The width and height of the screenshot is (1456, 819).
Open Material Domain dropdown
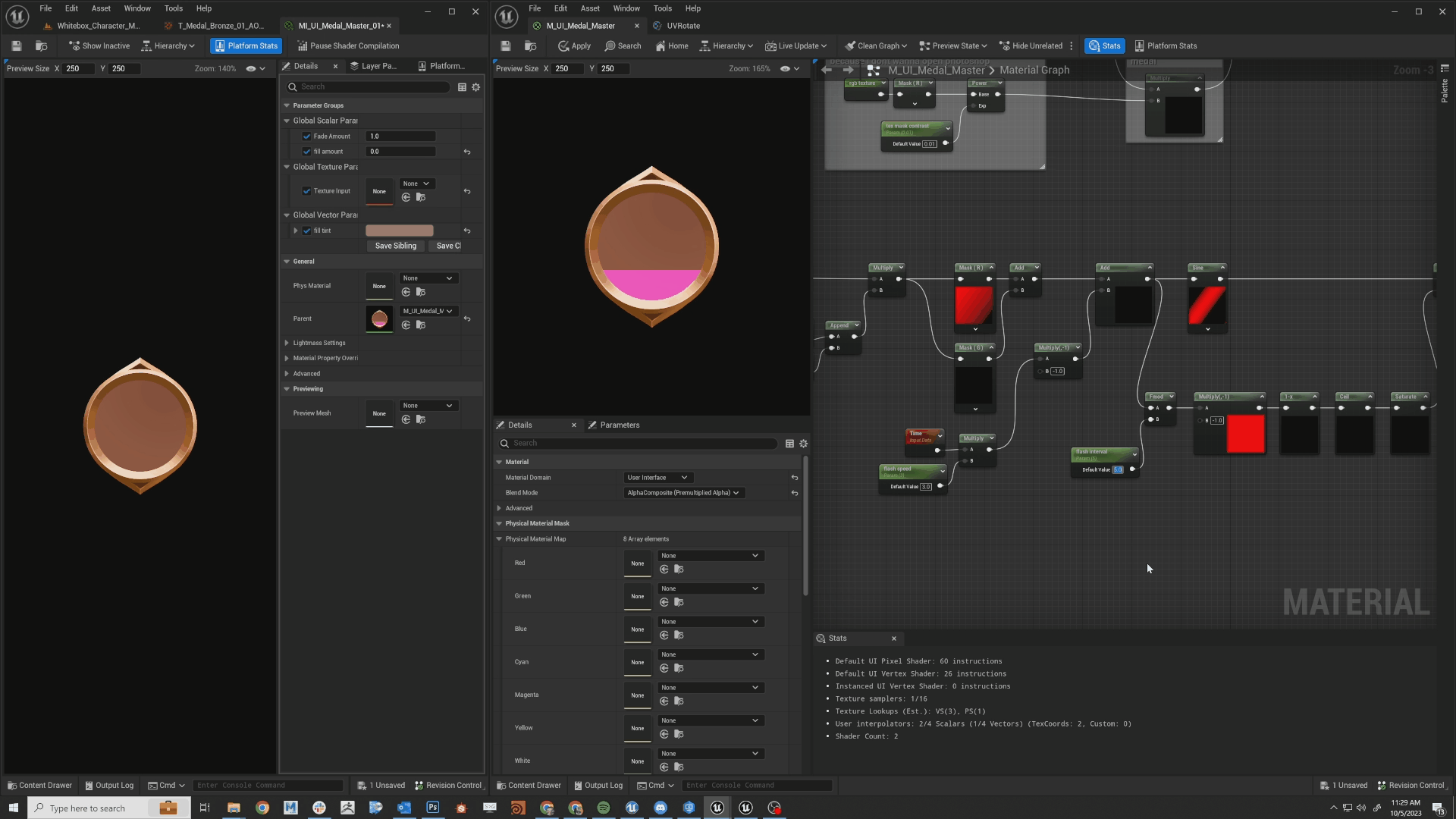point(657,478)
